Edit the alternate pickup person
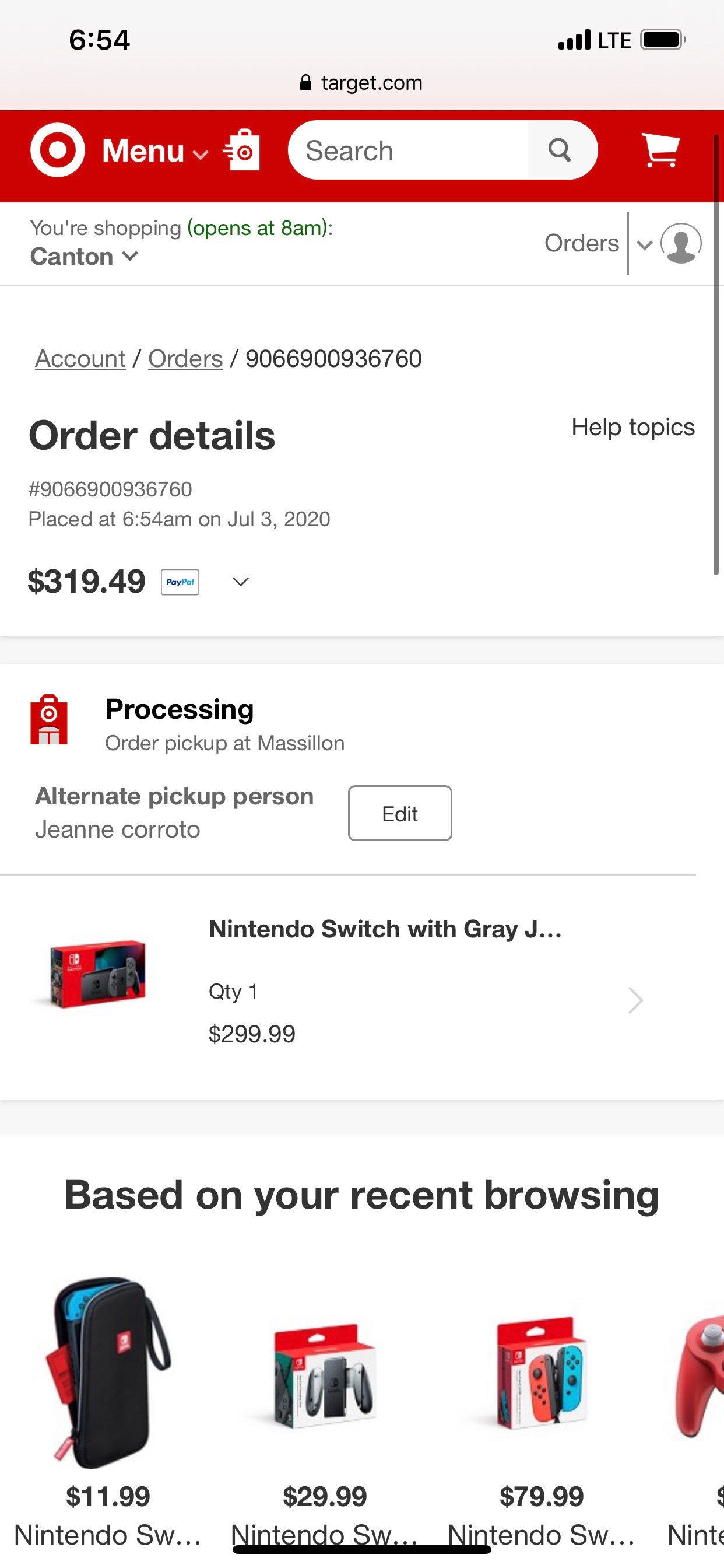This screenshot has width=724, height=1568. [x=400, y=814]
